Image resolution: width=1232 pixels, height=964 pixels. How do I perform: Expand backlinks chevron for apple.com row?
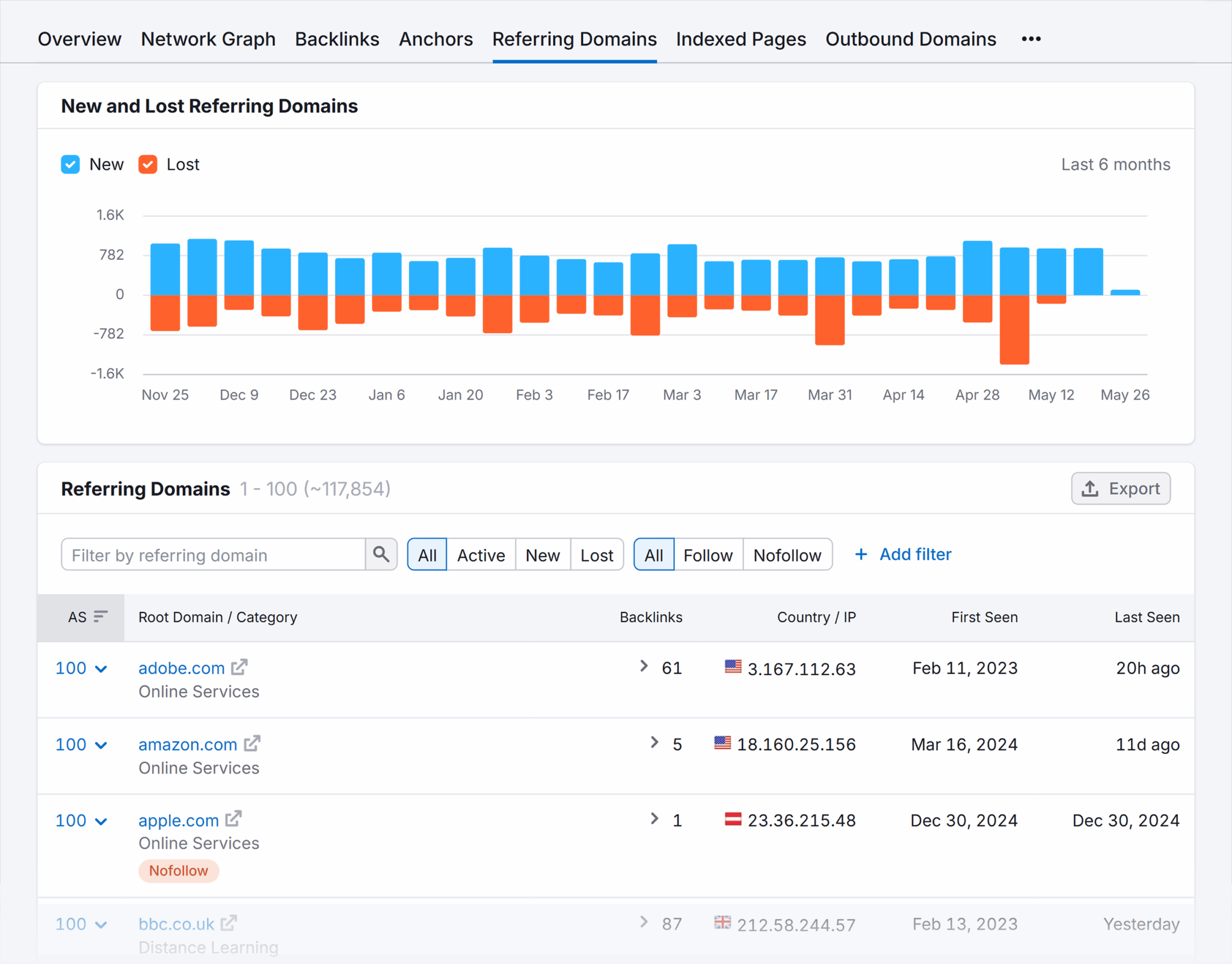(654, 819)
